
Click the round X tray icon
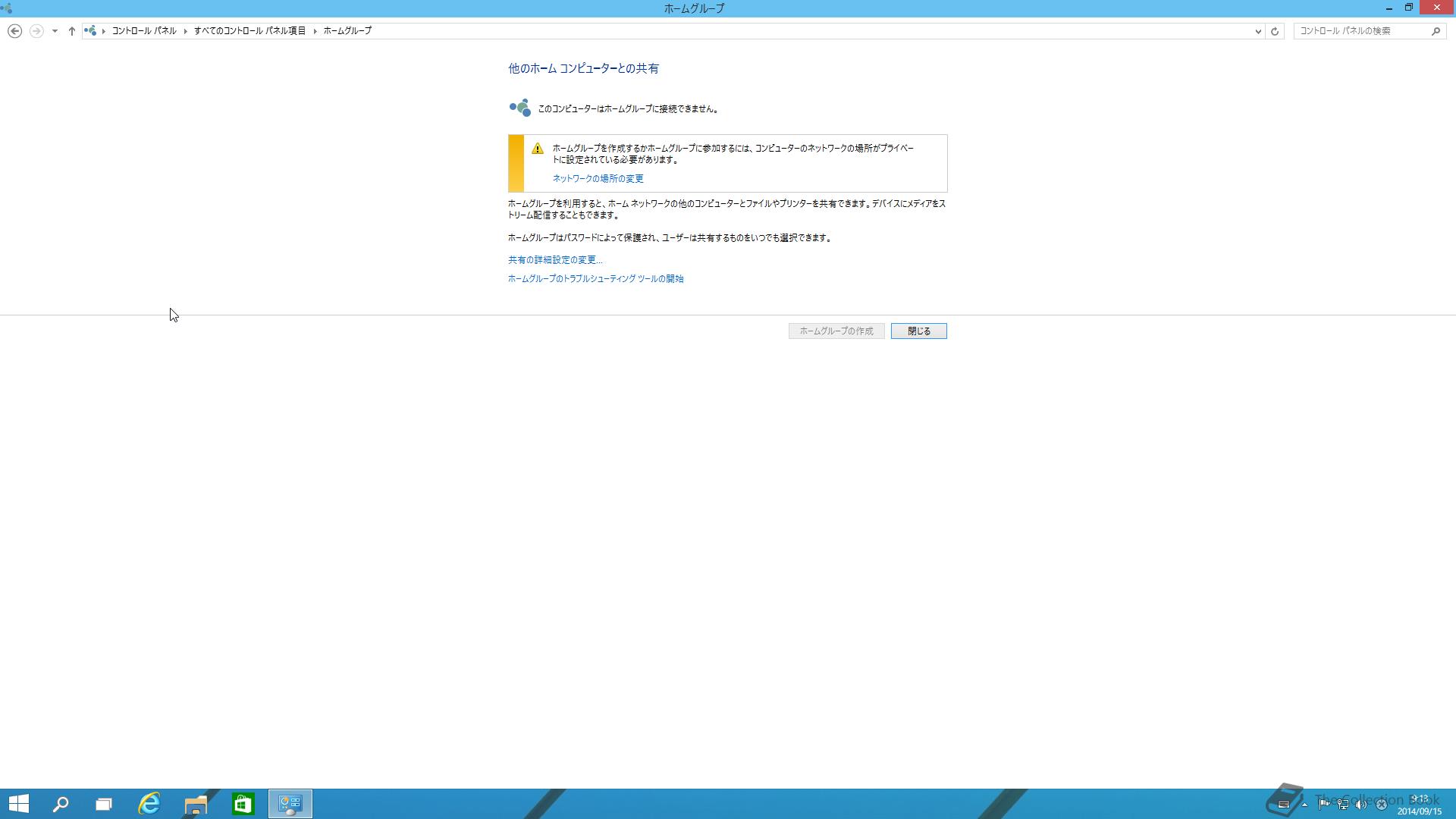1382,805
